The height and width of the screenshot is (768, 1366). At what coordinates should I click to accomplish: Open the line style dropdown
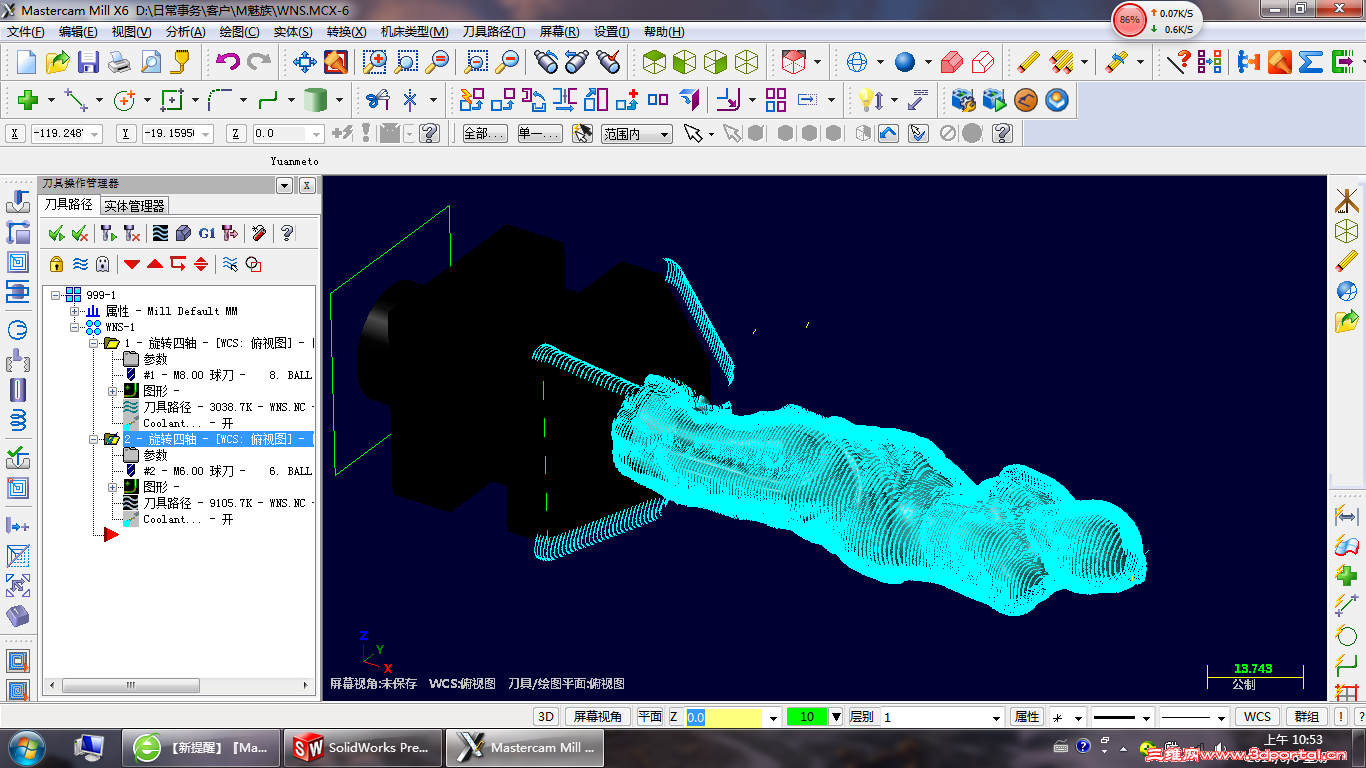pyautogui.click(x=1146, y=717)
